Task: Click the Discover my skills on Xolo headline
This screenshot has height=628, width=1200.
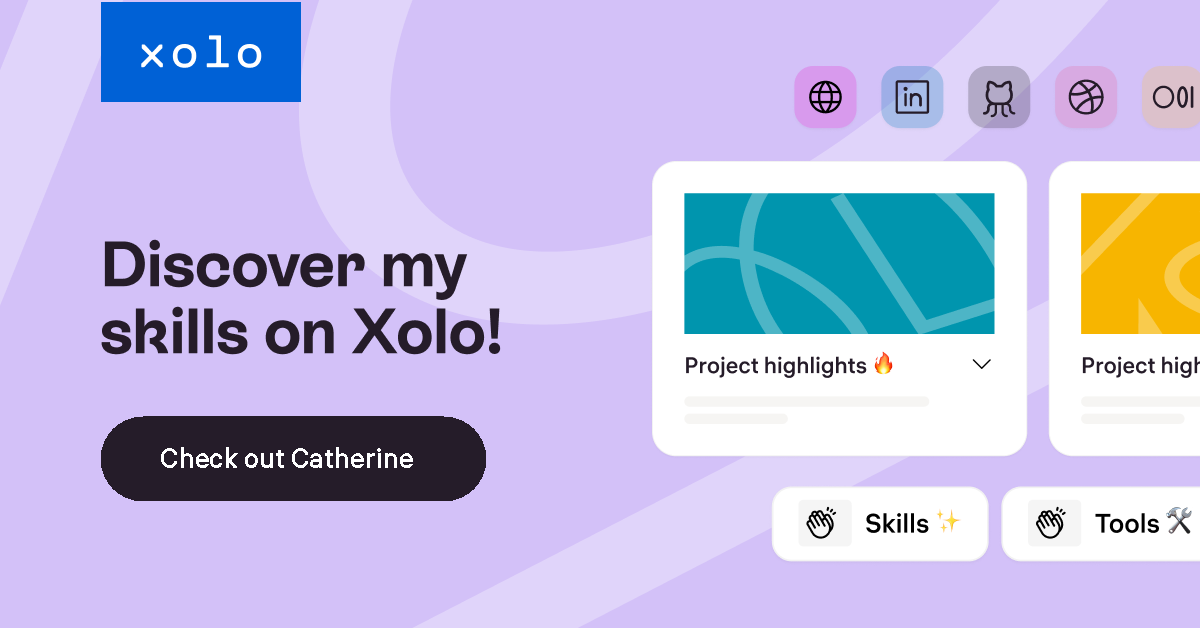Action: (x=301, y=300)
